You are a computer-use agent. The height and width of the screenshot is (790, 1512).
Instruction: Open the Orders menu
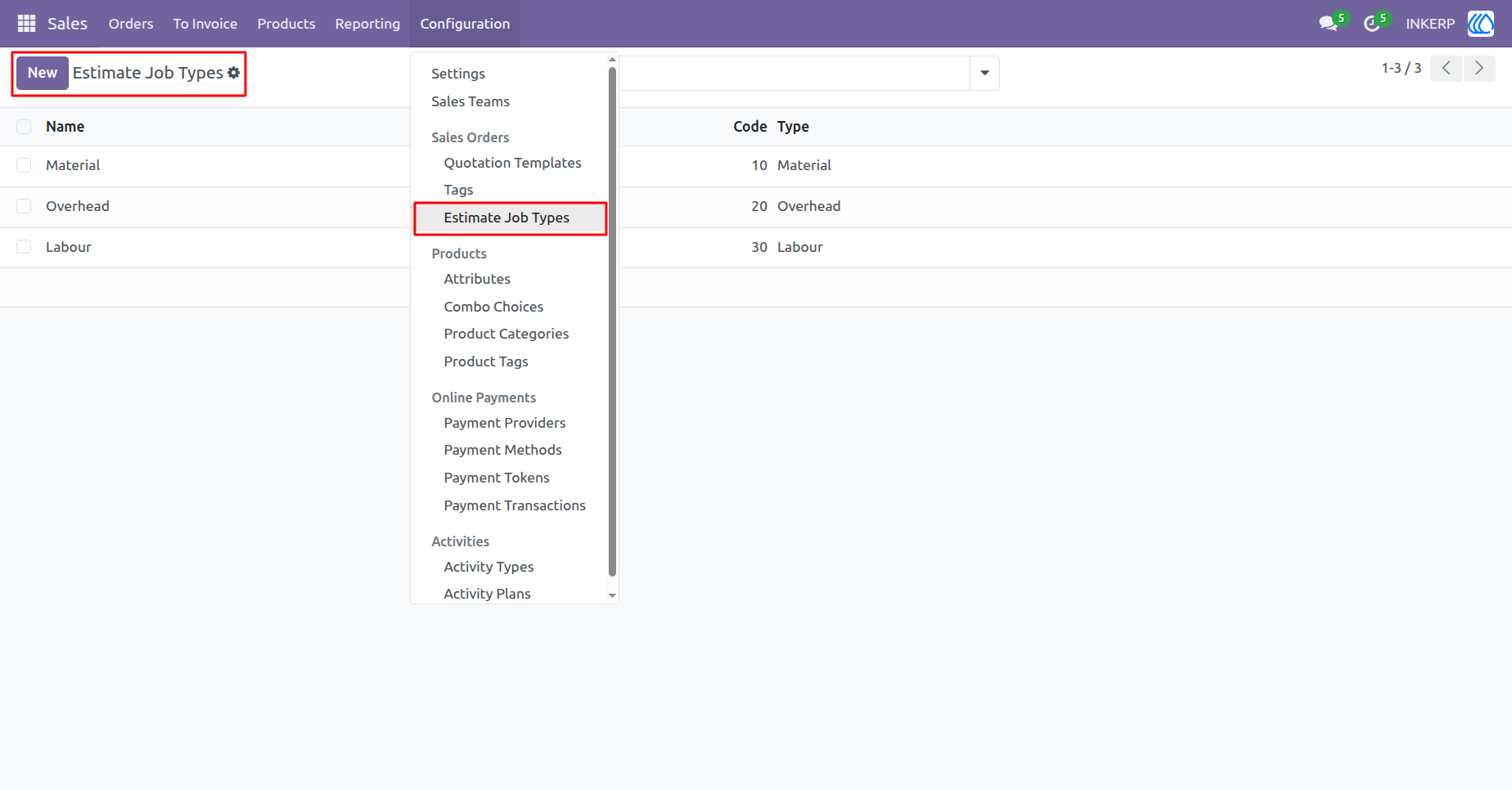click(x=131, y=24)
